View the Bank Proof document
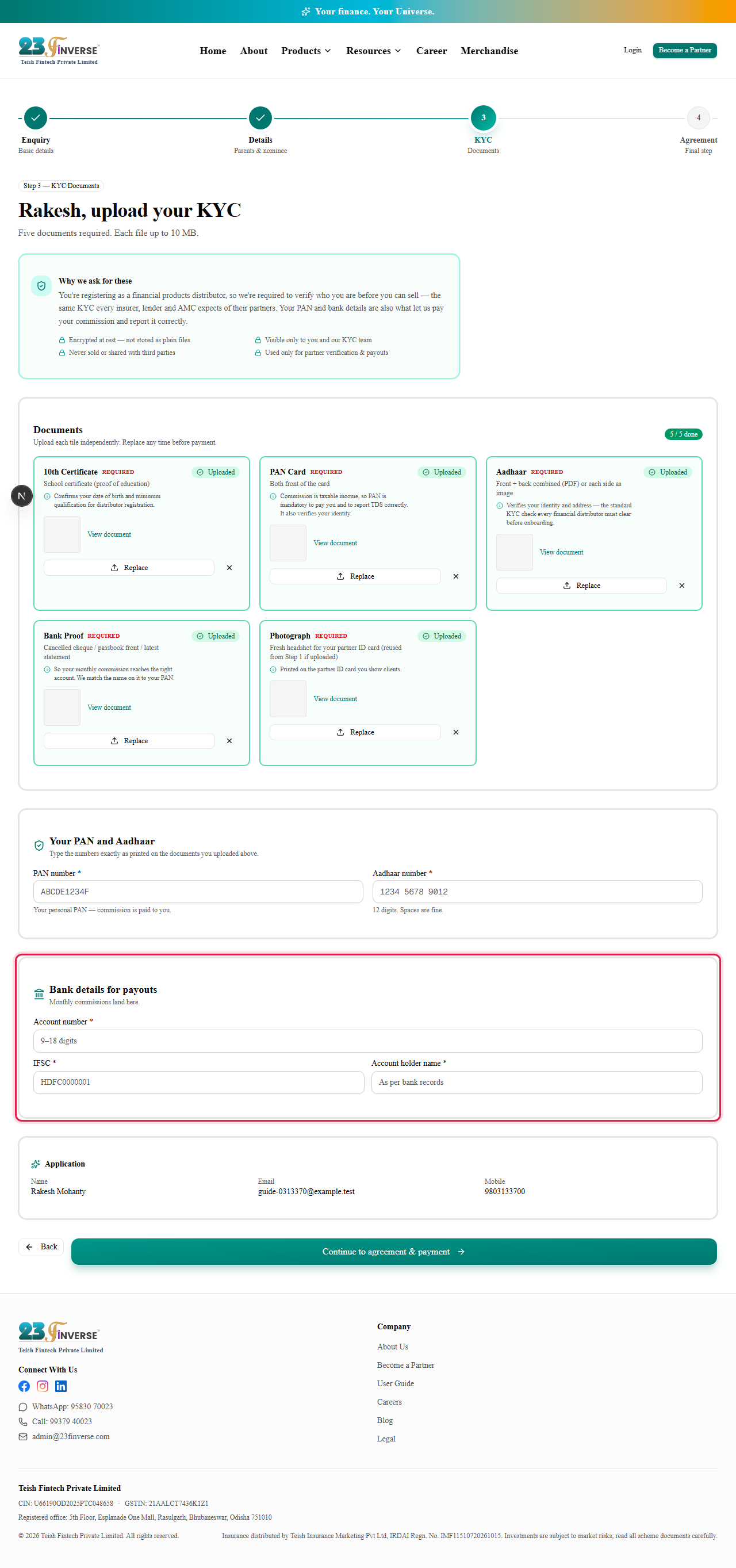The image size is (736, 1568). [x=109, y=707]
